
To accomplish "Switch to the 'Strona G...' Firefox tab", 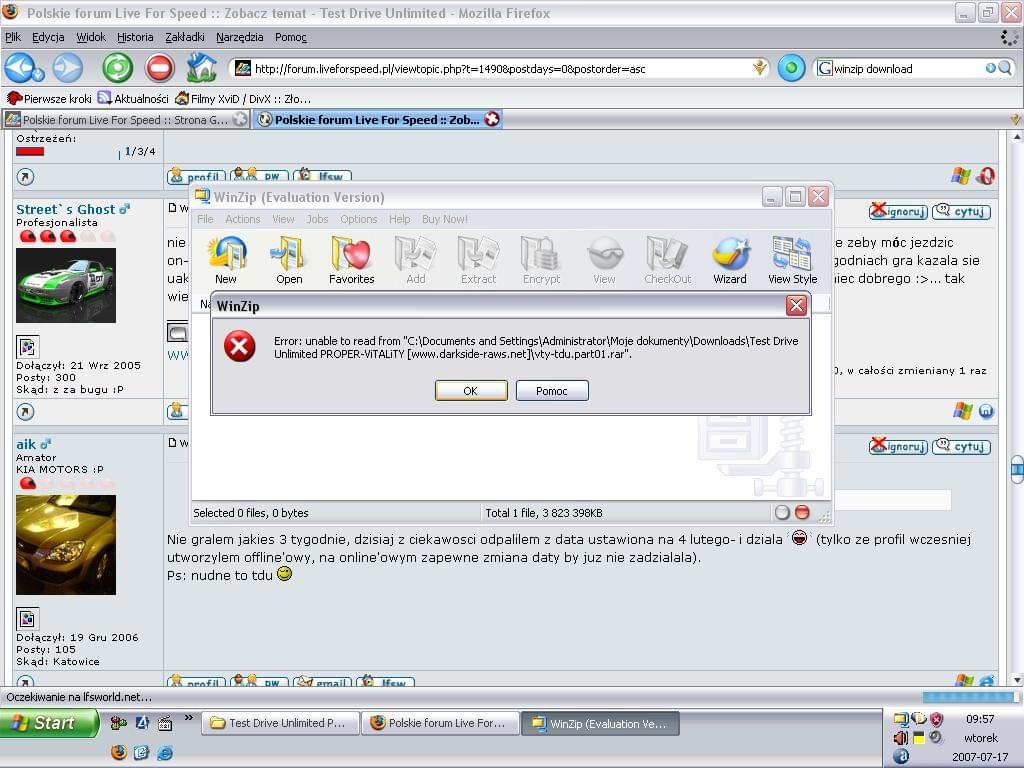I will click(125, 120).
